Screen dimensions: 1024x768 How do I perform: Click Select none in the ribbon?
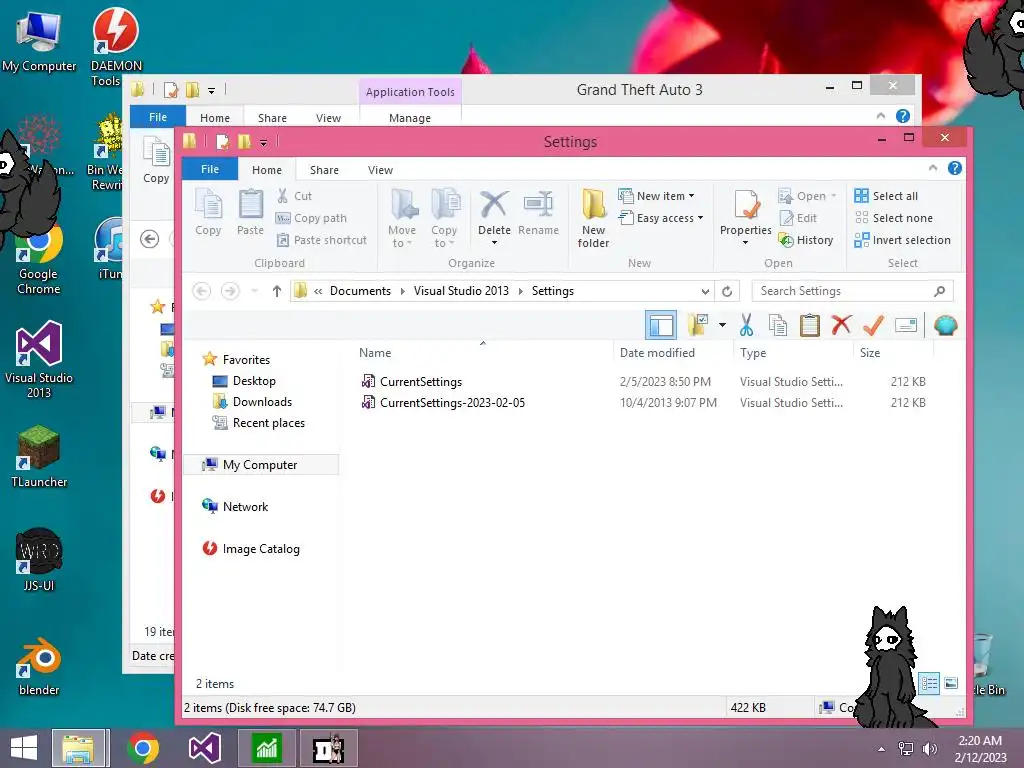click(x=893, y=218)
